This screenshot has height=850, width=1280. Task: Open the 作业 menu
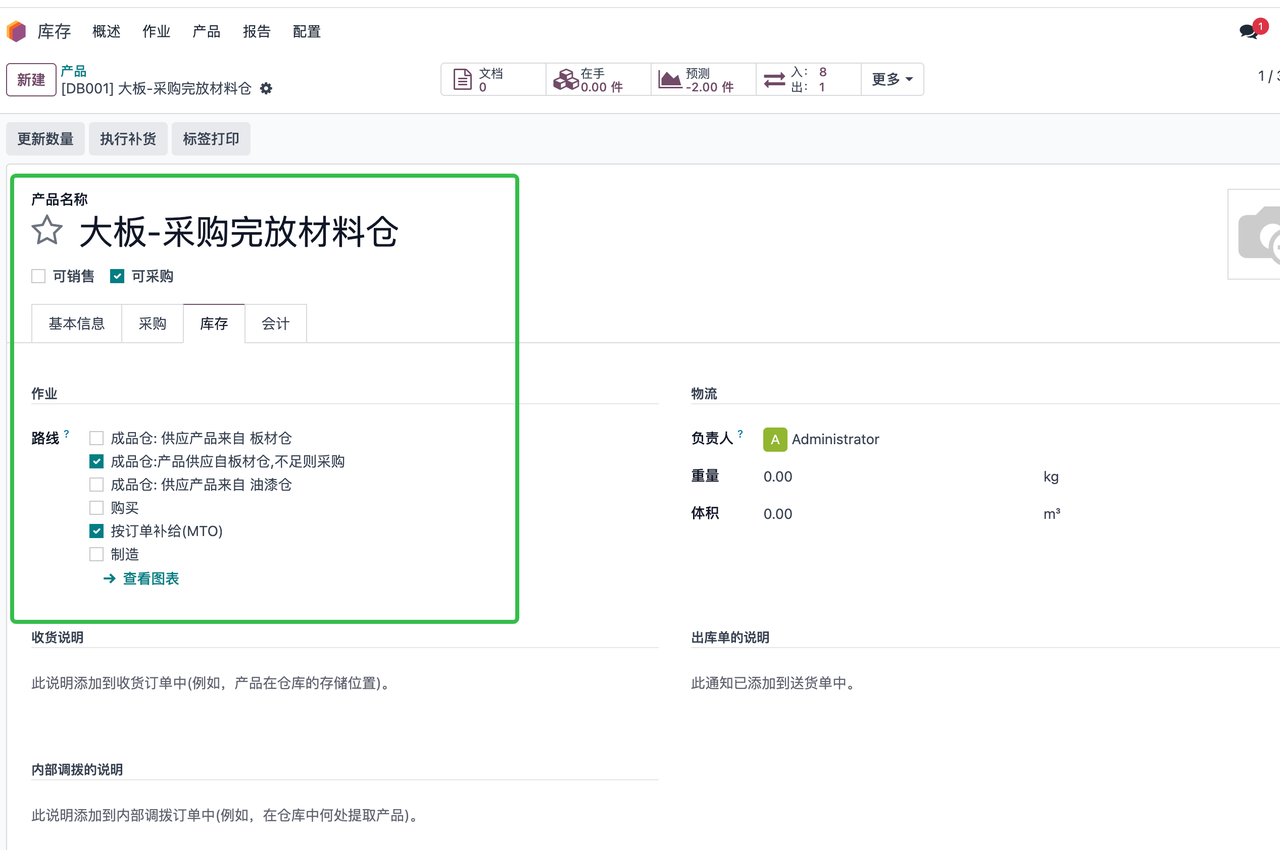156,32
